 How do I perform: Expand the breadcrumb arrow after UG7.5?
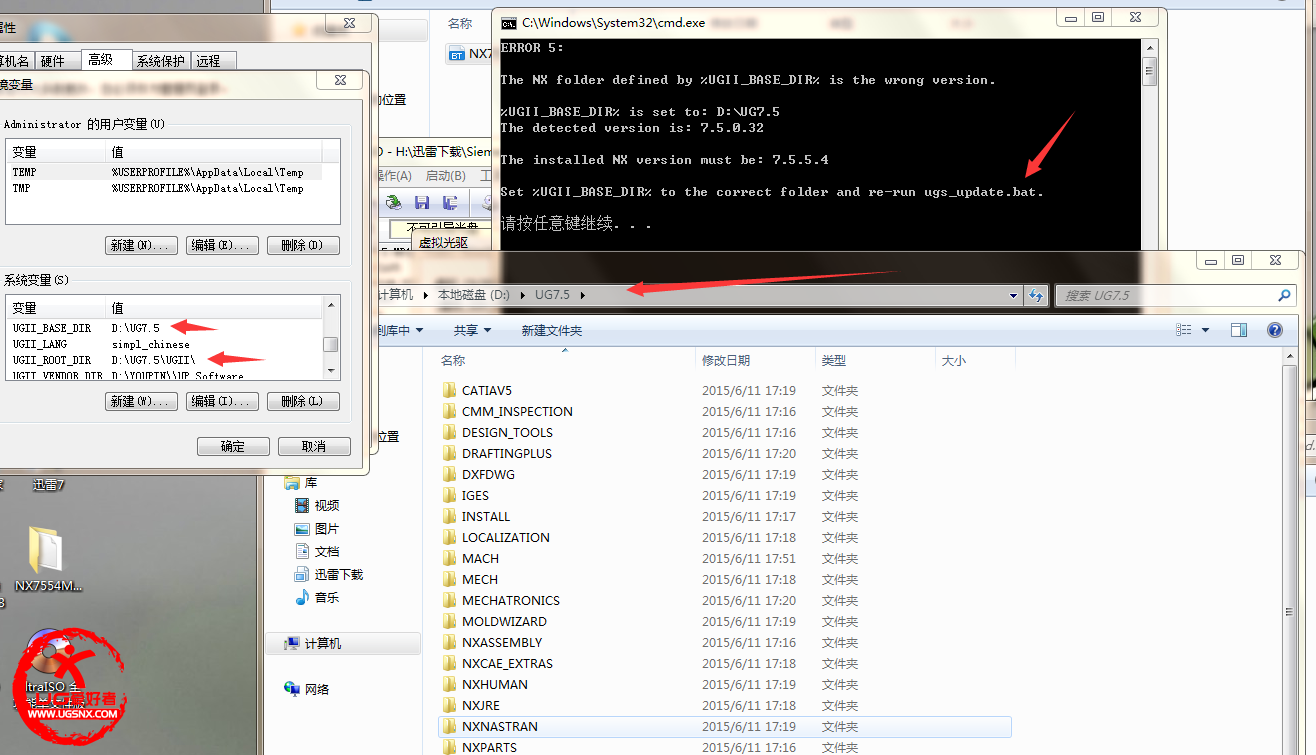pos(584,295)
